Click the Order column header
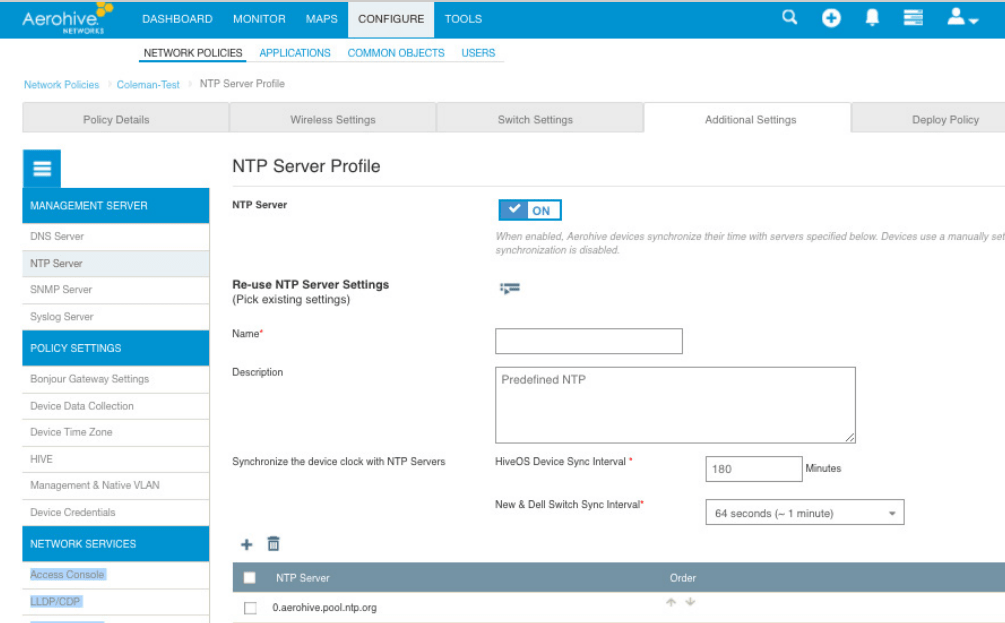 tap(683, 578)
